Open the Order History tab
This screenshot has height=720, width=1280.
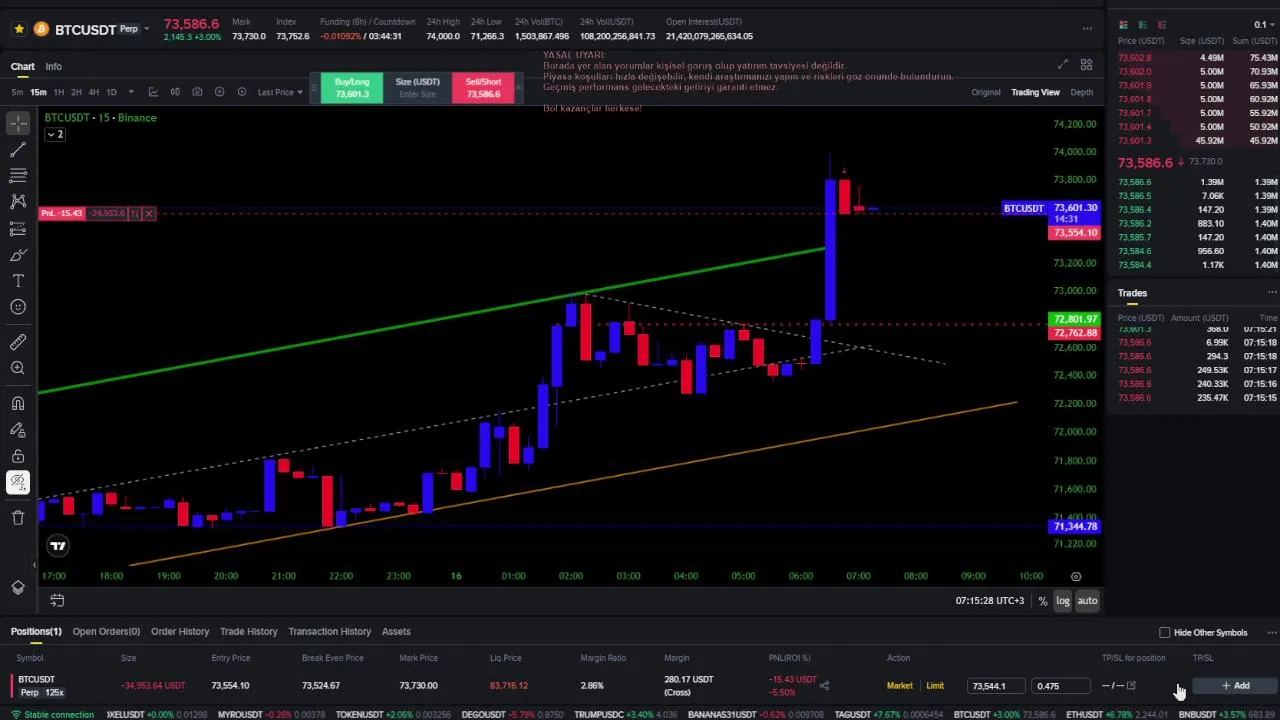(x=180, y=632)
